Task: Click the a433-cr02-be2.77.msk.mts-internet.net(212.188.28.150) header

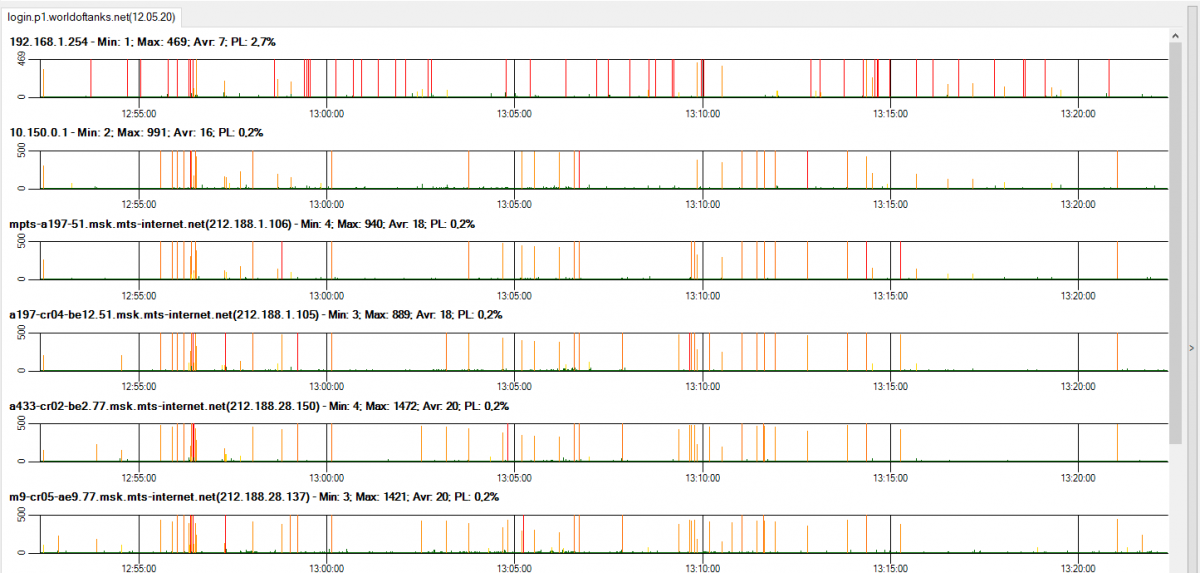Action: click(x=259, y=406)
